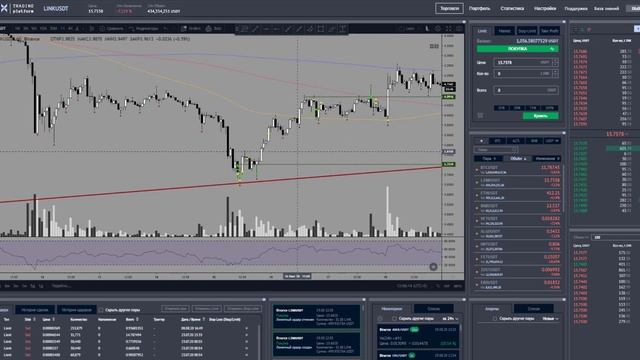Open the order calculator icon beside Купить
Viewport: 640px width, 360px height.
(480, 116)
